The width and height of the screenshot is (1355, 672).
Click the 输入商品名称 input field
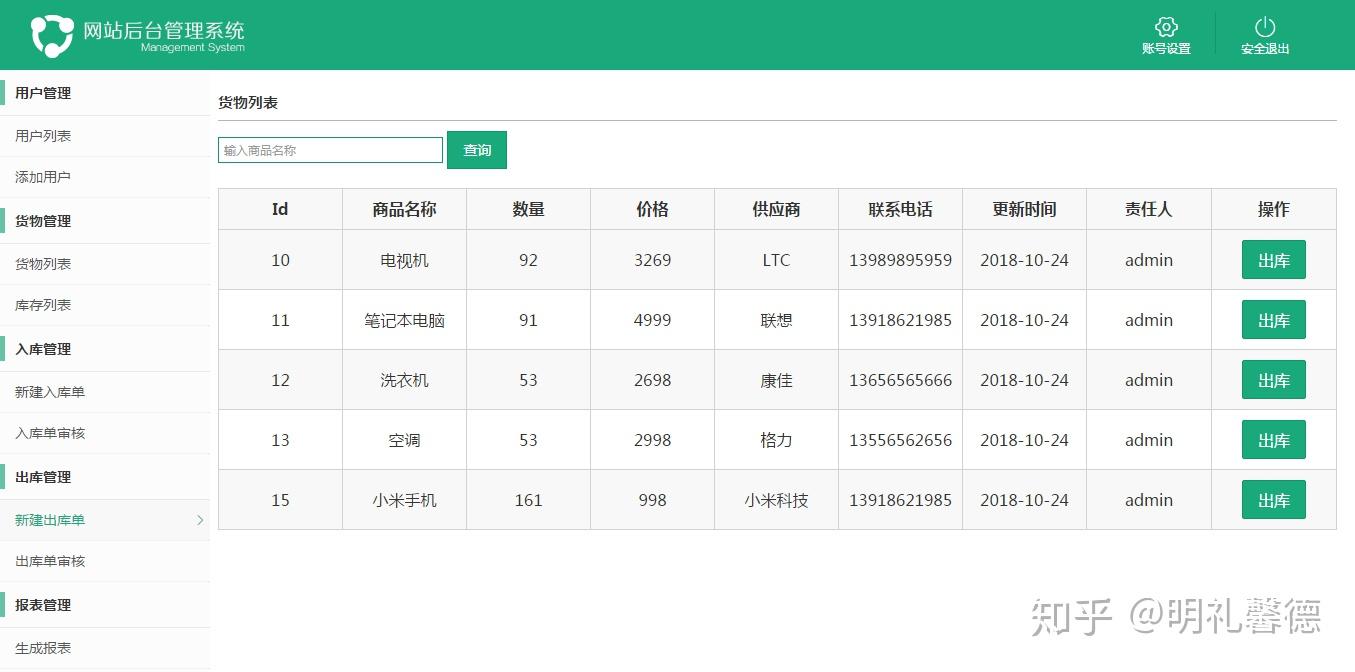pyautogui.click(x=330, y=149)
